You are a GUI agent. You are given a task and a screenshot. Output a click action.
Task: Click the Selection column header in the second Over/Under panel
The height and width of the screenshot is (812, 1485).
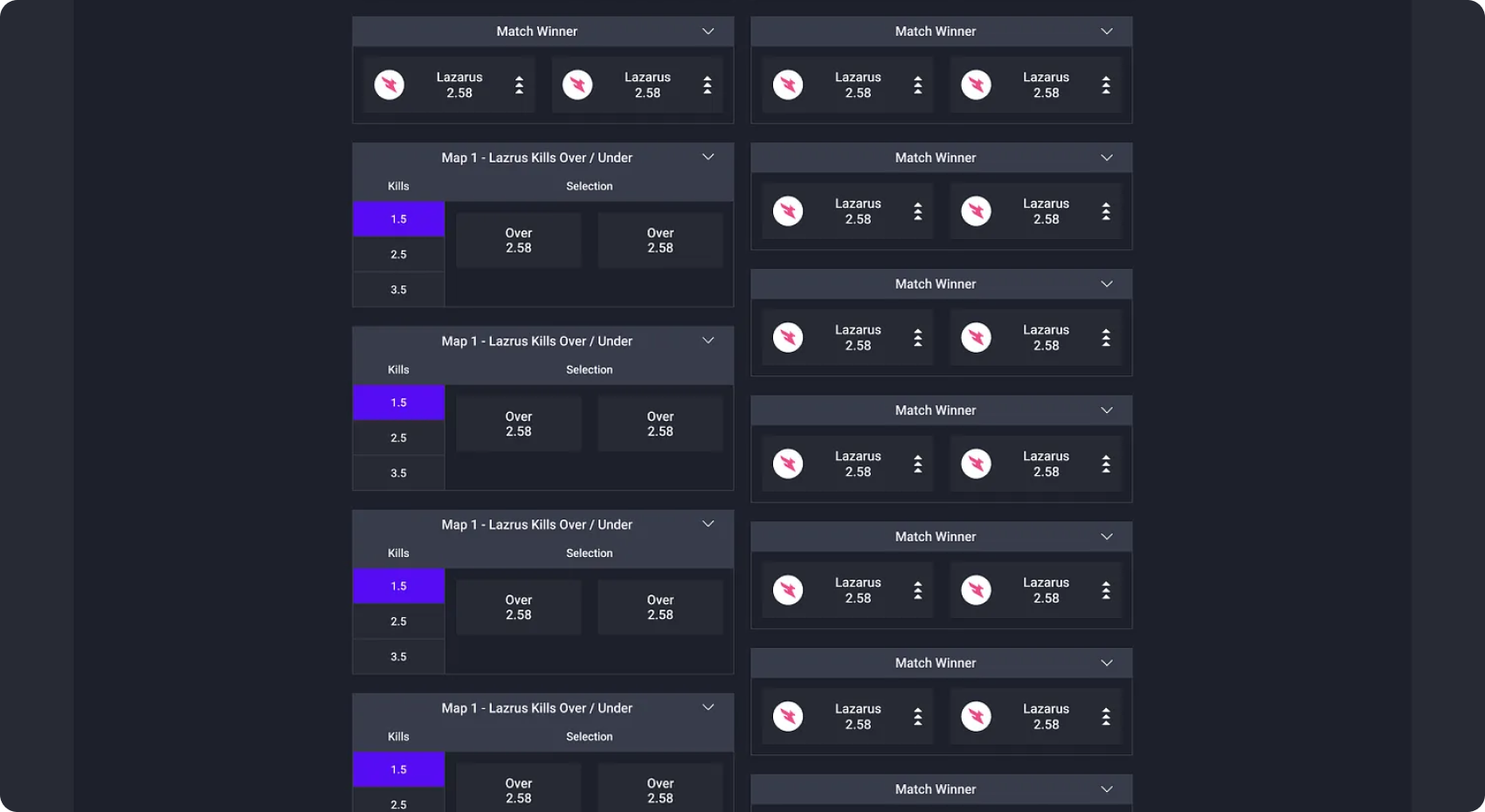590,368
